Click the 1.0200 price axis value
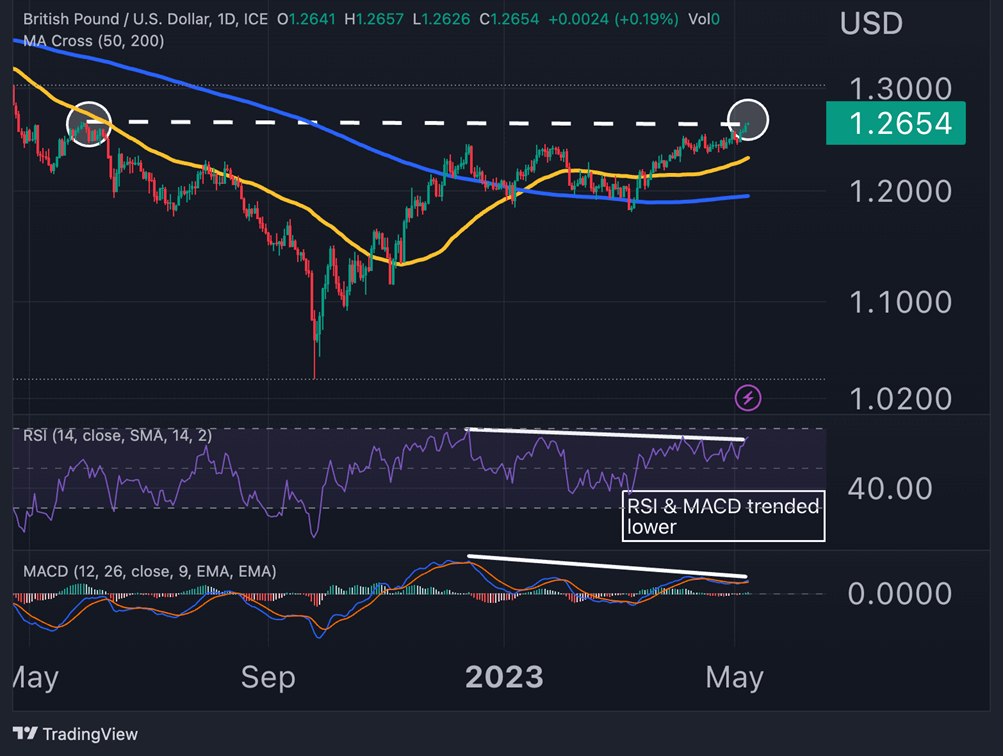 click(900, 399)
